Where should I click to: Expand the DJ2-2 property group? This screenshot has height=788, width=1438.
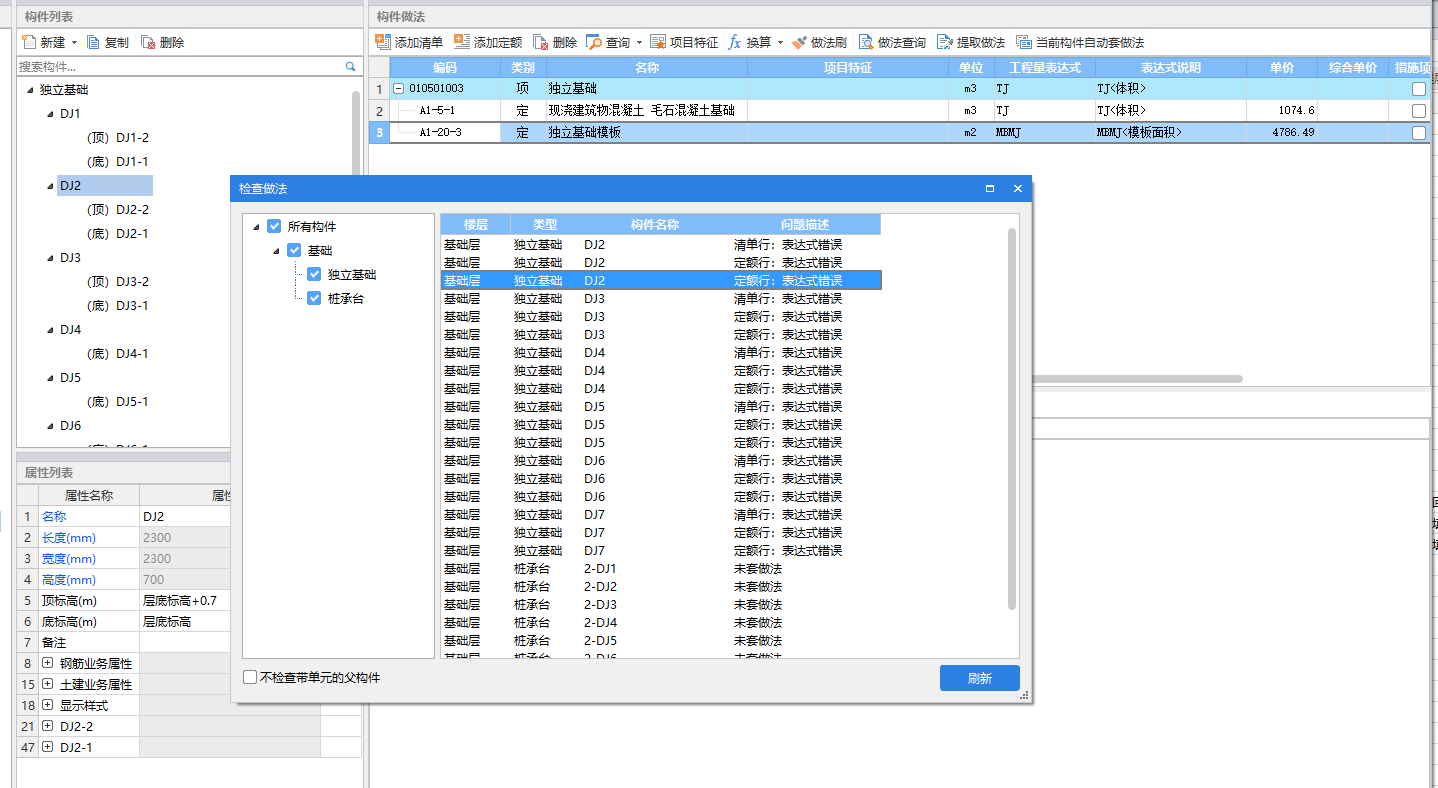(48, 726)
